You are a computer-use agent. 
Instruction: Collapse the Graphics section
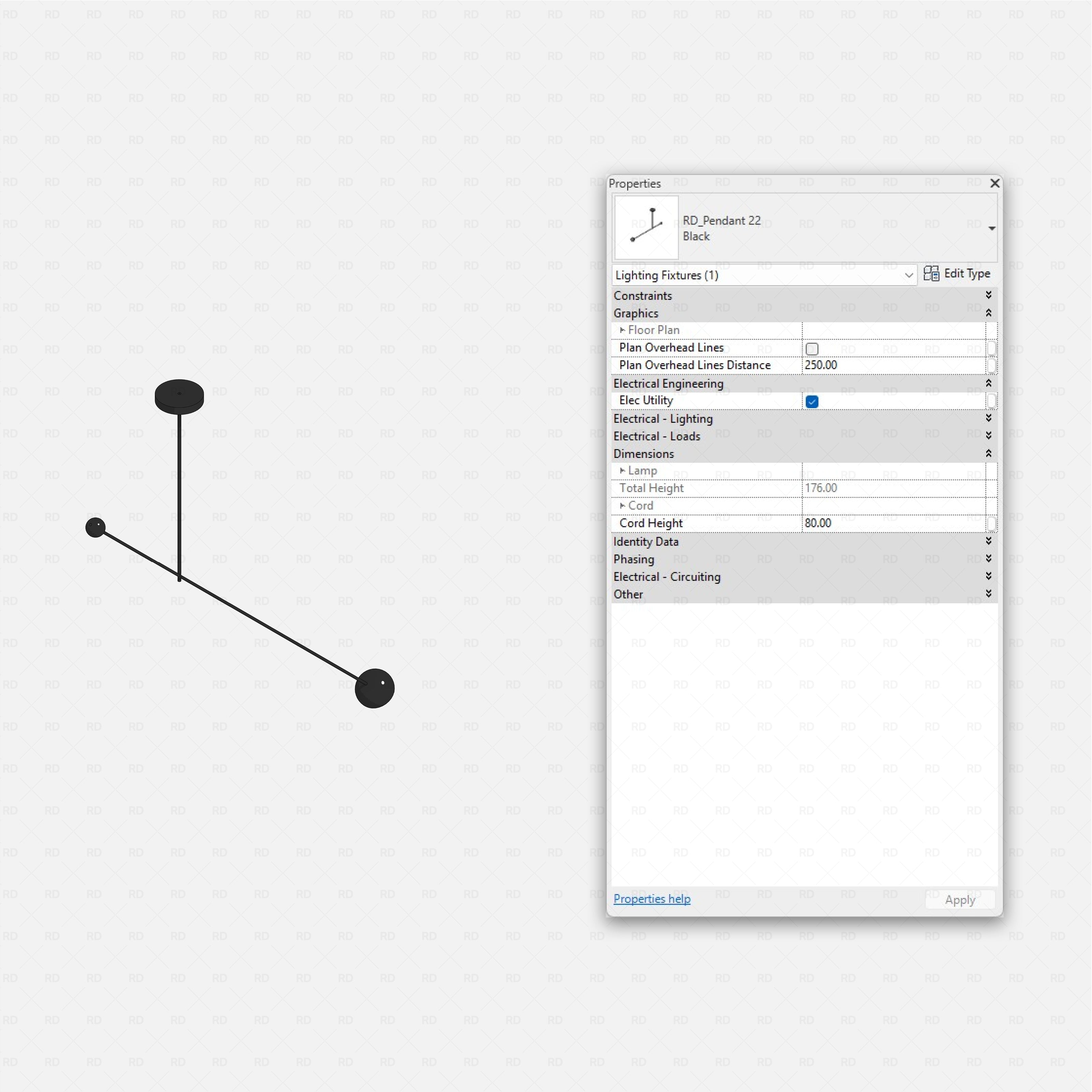click(988, 313)
